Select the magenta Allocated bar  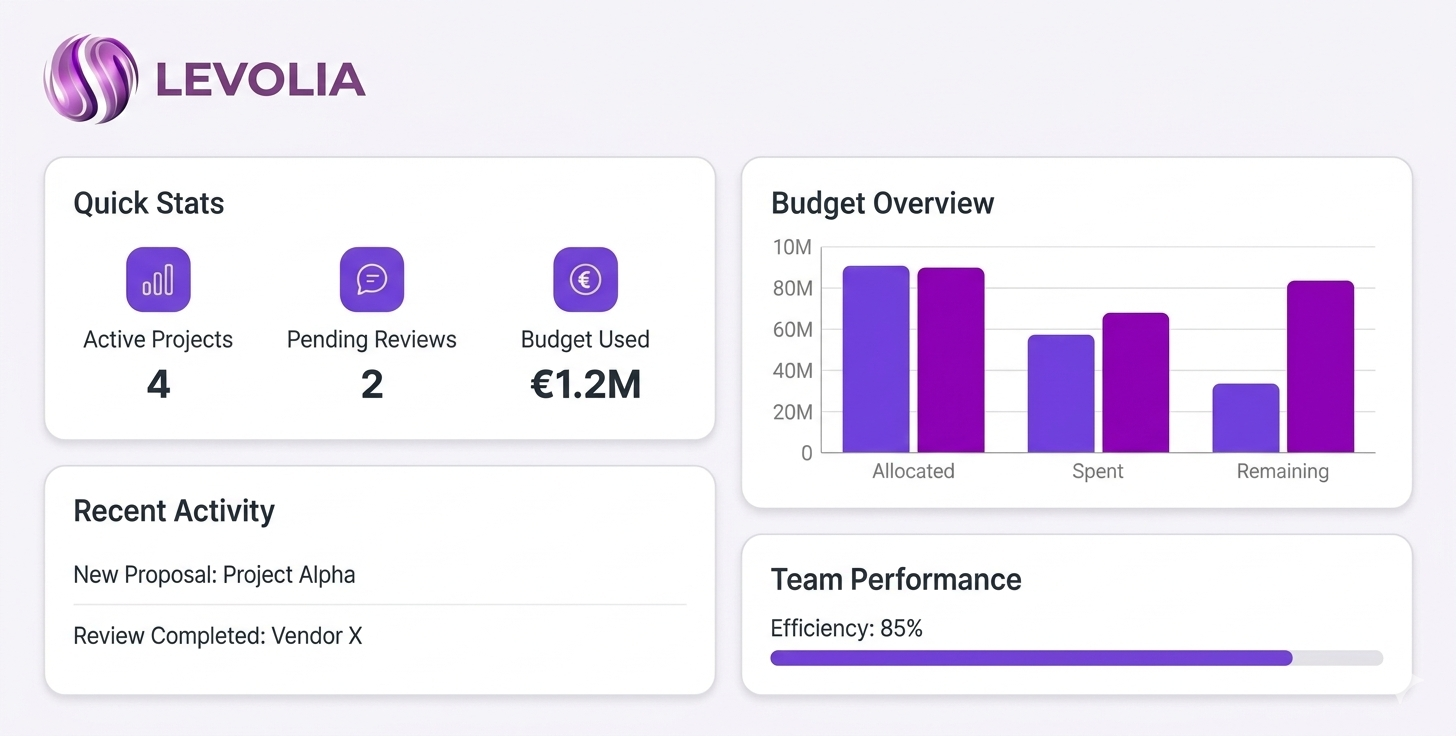(x=951, y=361)
